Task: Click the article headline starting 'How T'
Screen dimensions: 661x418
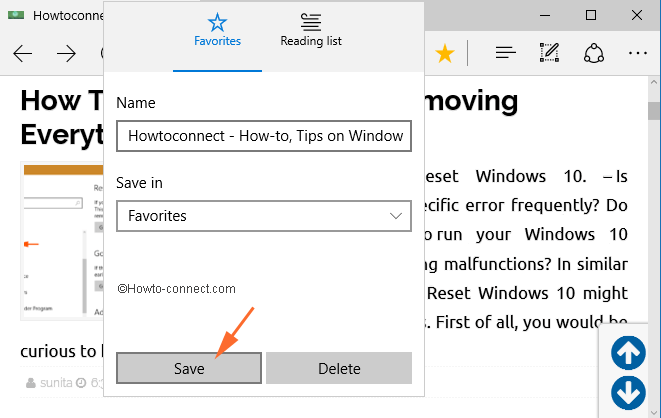Action: pos(62,117)
